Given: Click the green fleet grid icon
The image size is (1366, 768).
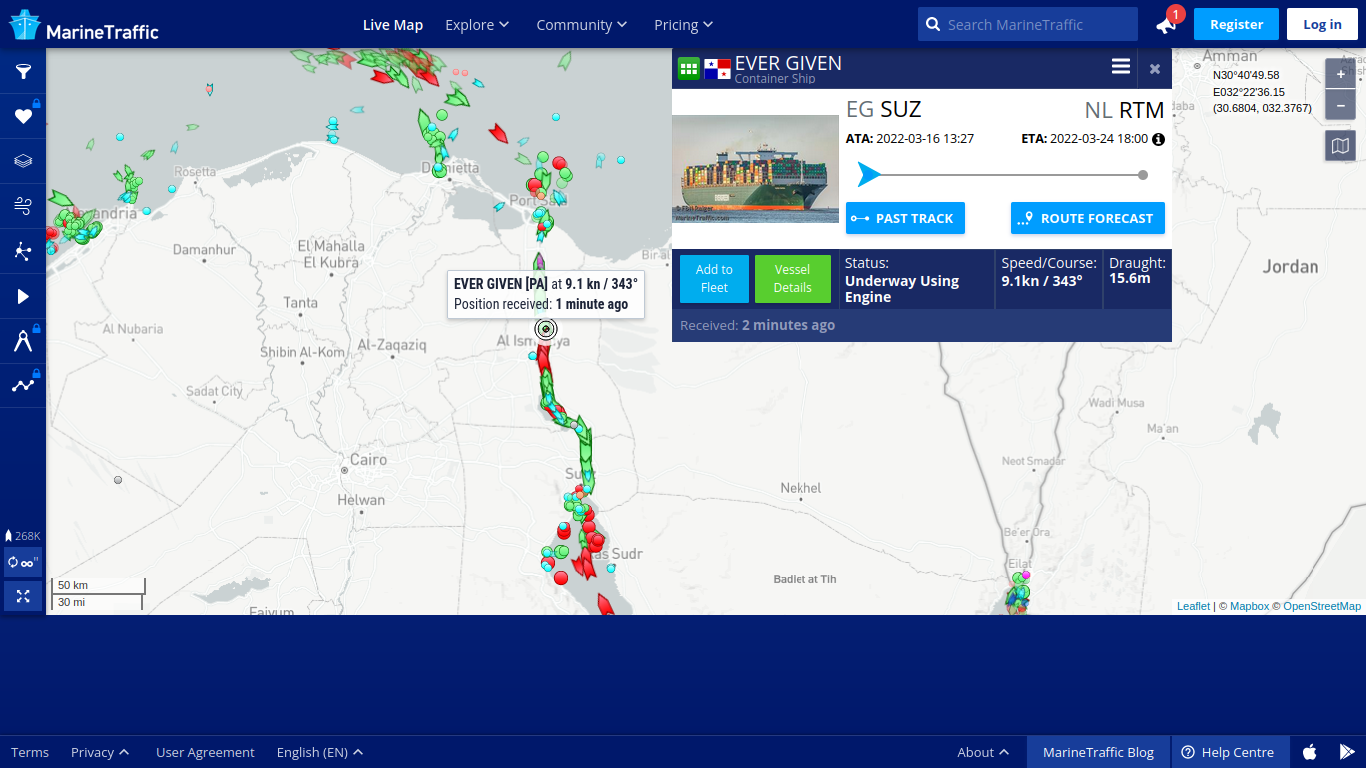Looking at the screenshot, I should coord(689,69).
